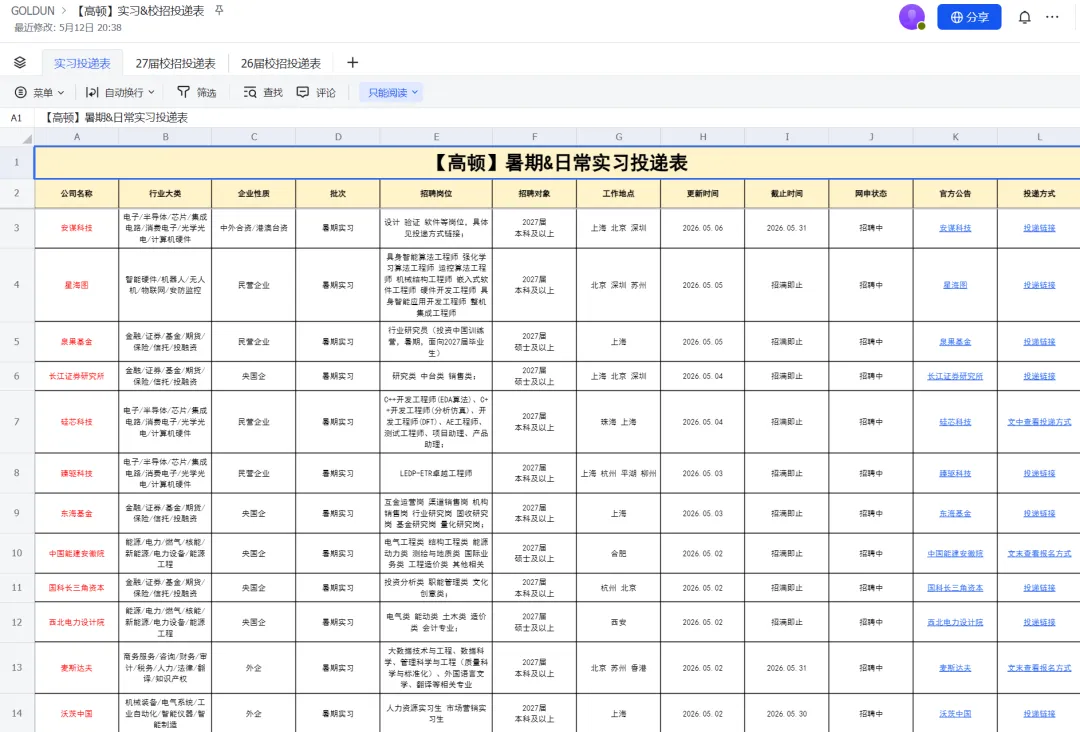Select row 13 header
The image size is (1080, 732).
coord(17,668)
